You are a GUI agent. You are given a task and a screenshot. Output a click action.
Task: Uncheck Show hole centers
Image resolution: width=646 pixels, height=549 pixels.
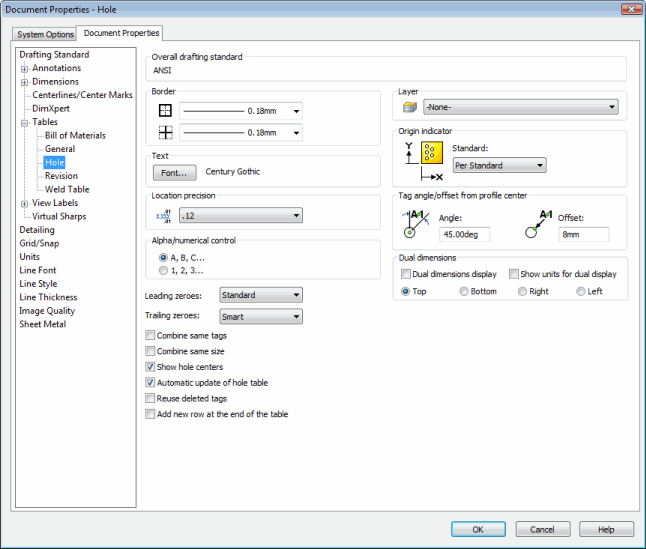pyautogui.click(x=150, y=367)
